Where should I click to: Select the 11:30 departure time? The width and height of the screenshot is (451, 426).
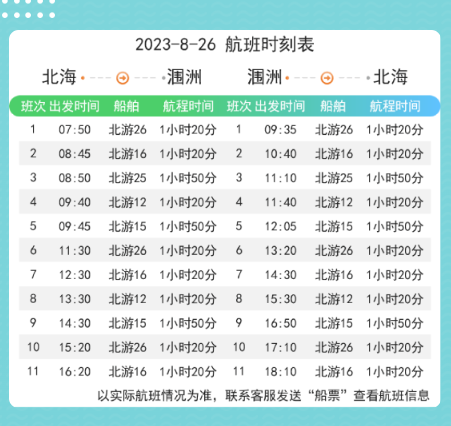point(75,251)
